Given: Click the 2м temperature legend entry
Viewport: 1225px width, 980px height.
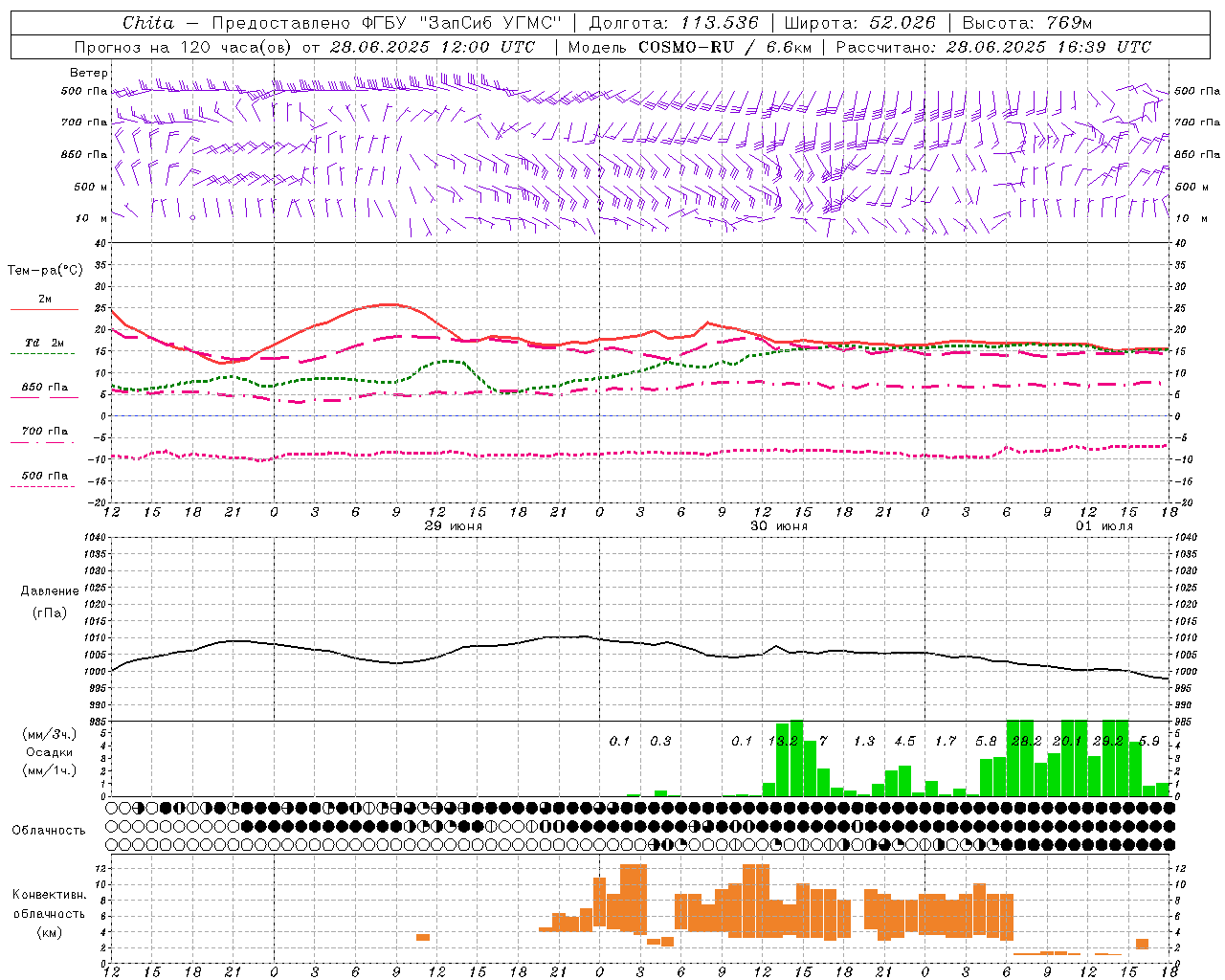Looking at the screenshot, I should coord(45,300).
